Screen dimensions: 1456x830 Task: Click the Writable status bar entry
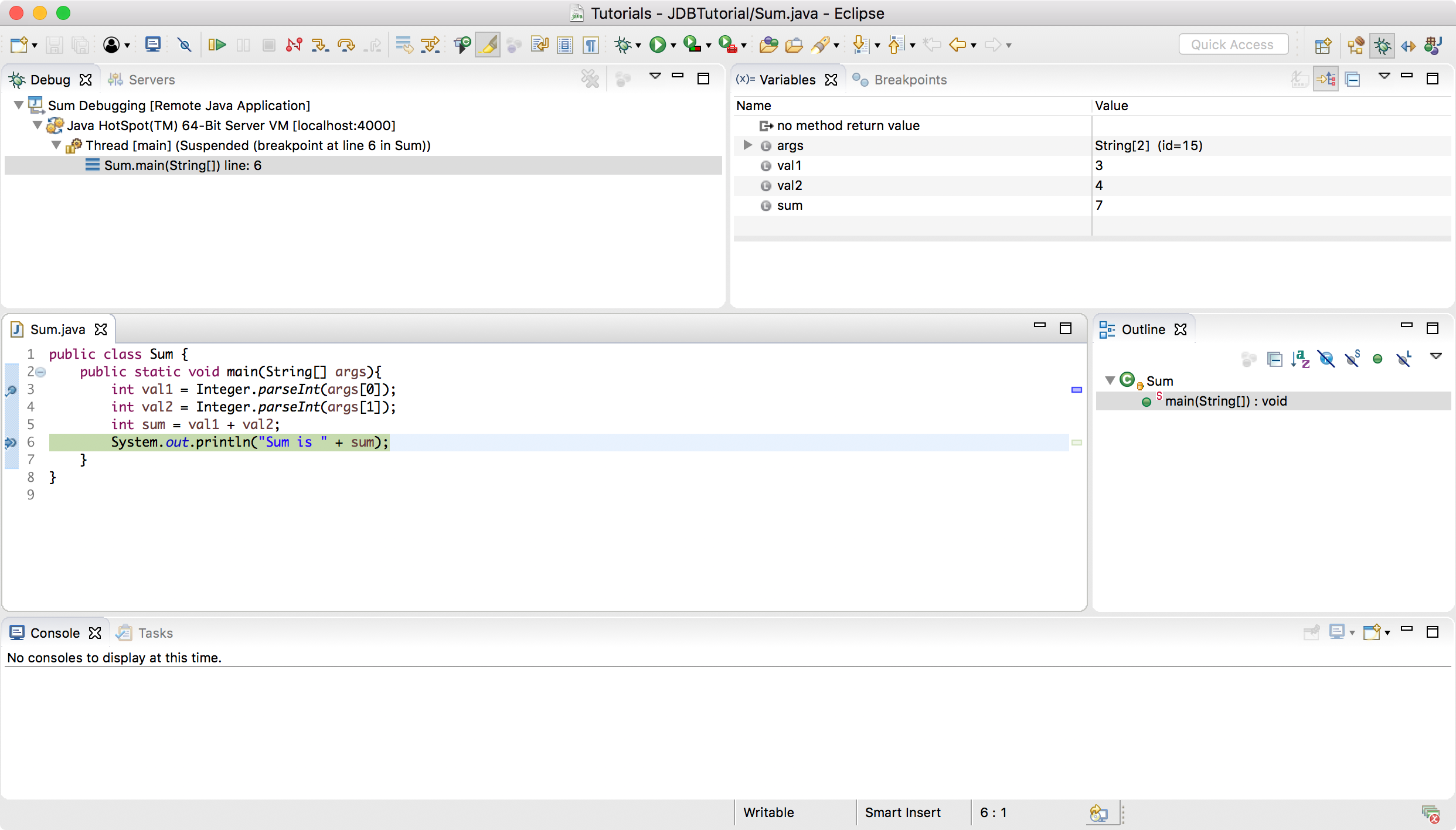(x=768, y=812)
